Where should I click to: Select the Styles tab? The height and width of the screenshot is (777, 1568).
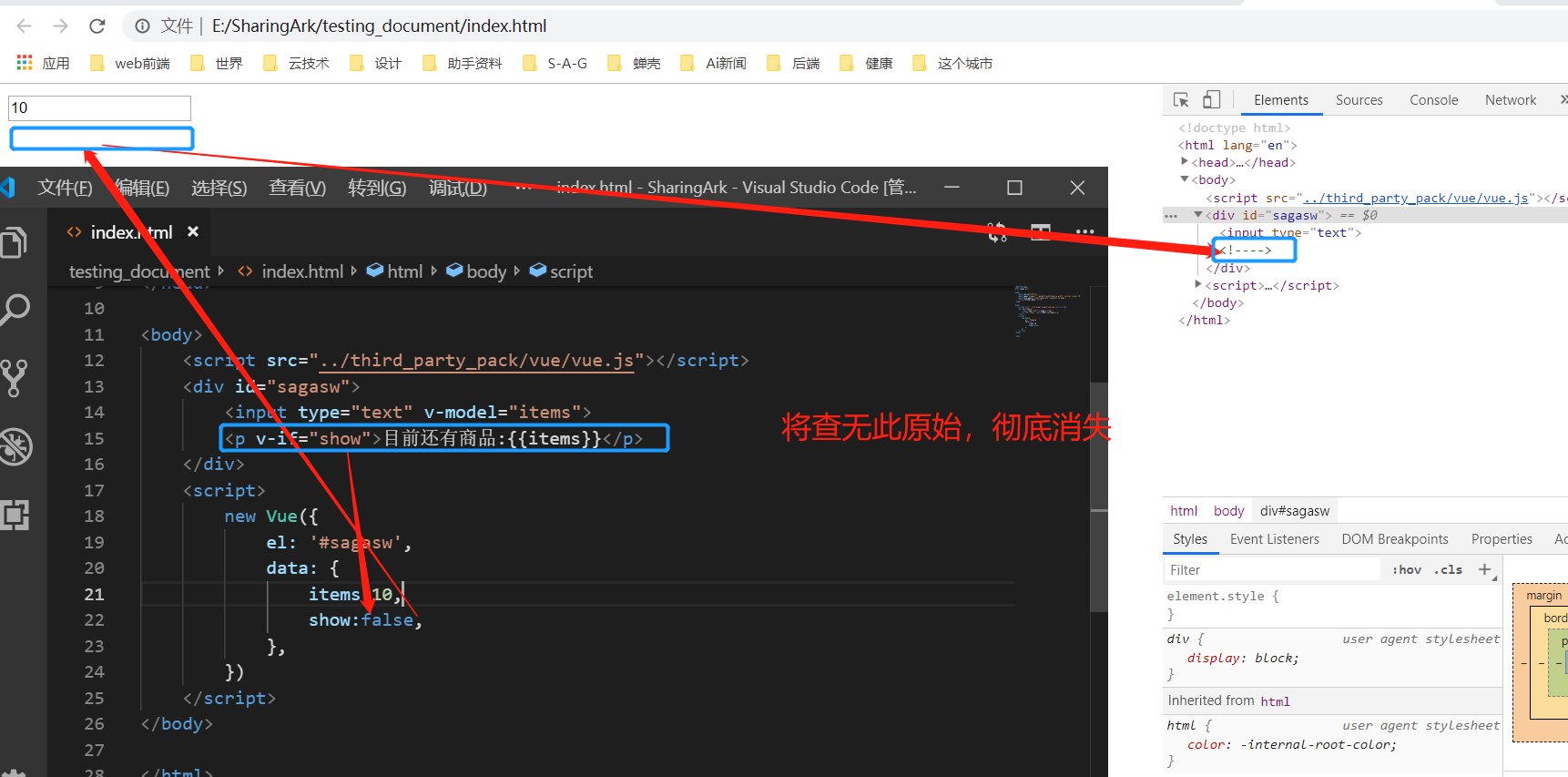1190,539
